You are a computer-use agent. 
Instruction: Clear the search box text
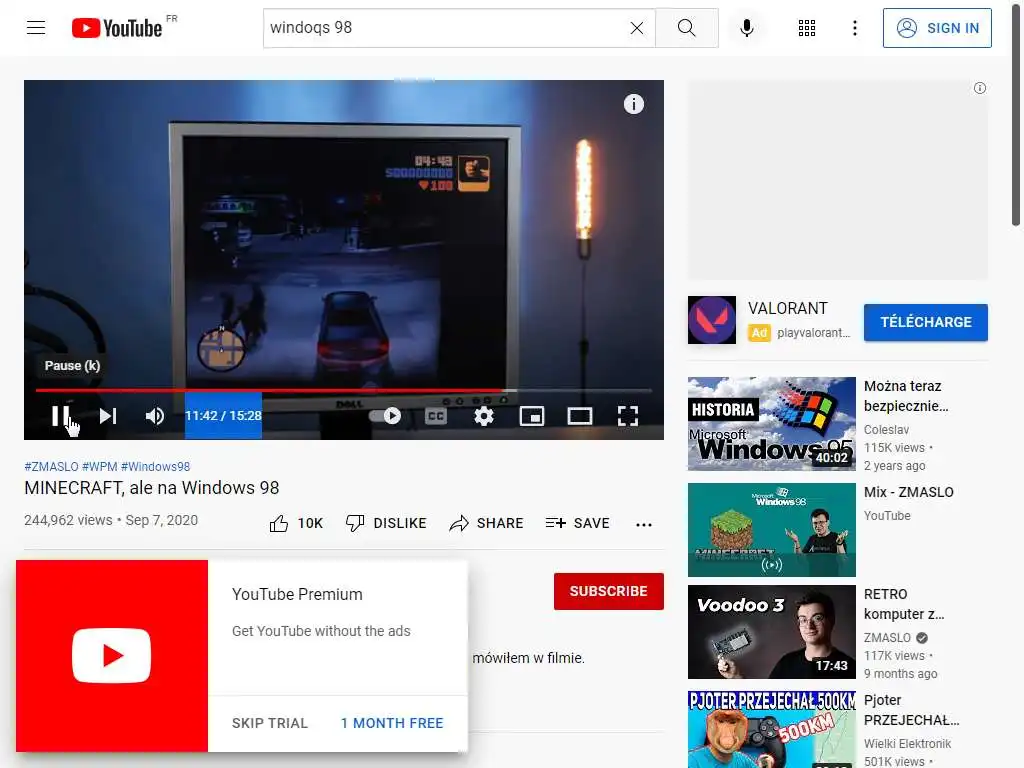pyautogui.click(x=636, y=28)
